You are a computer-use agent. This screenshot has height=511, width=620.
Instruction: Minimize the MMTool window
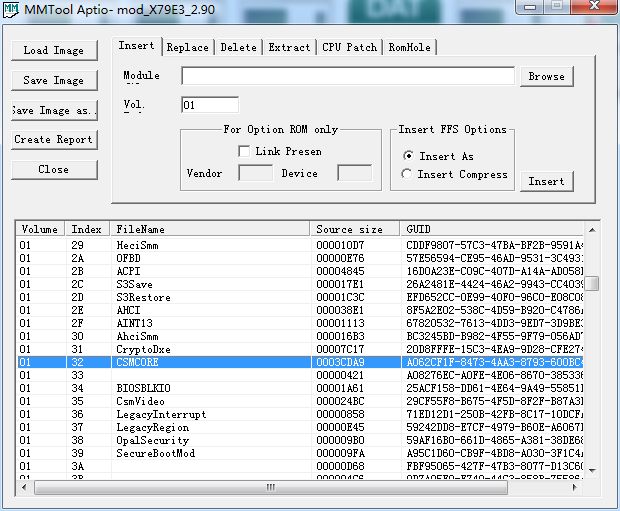pyautogui.click(x=530, y=7)
